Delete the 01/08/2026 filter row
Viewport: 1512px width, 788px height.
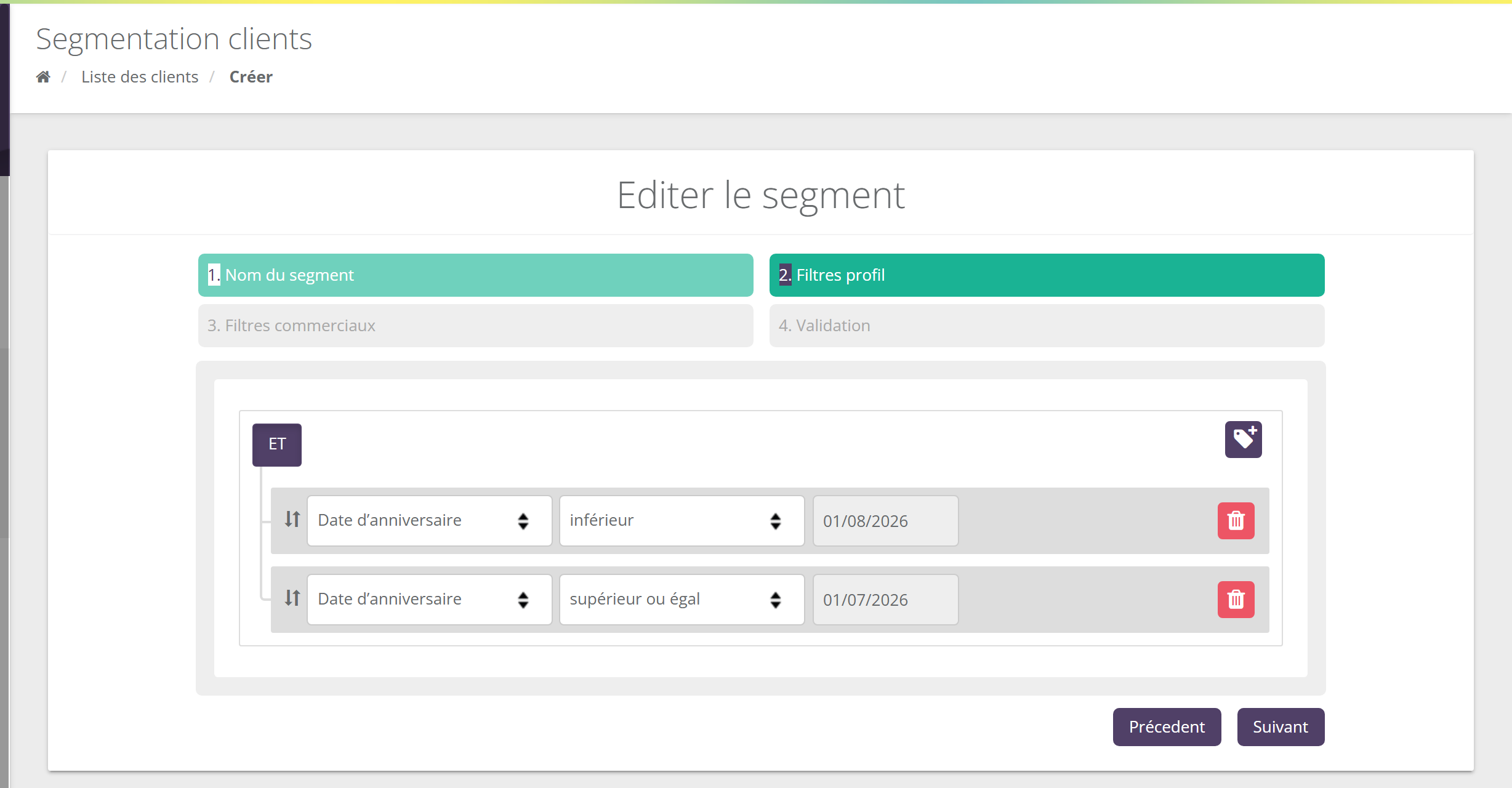pyautogui.click(x=1236, y=521)
